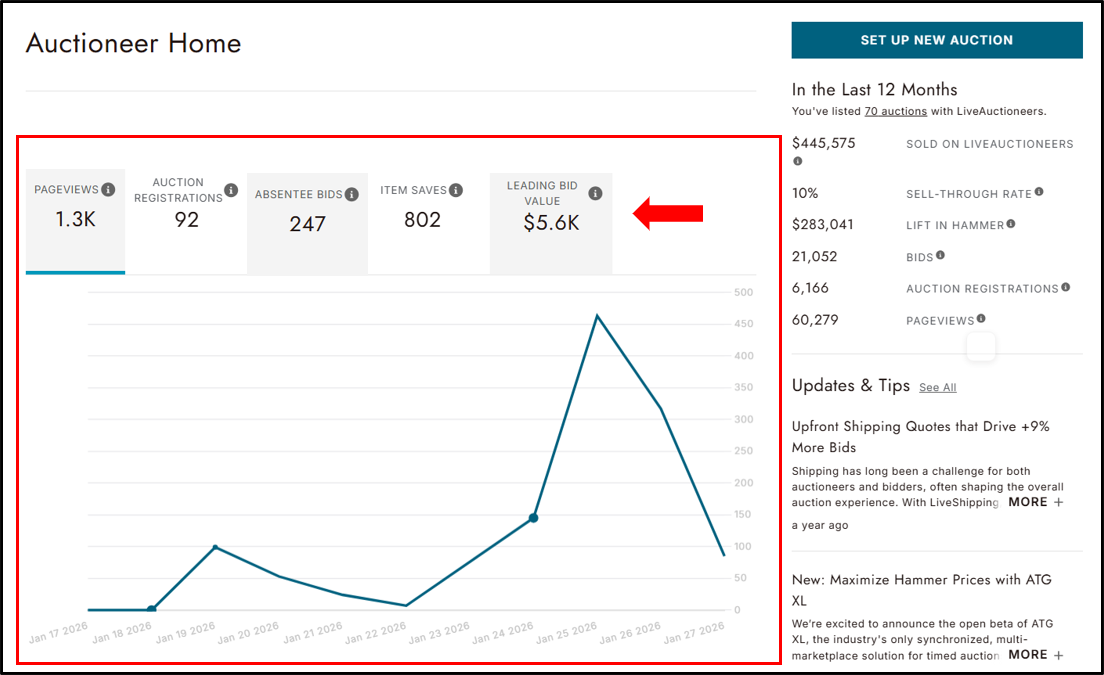Image resolution: width=1104 pixels, height=675 pixels.
Task: Click the 21,052 bids value
Action: pos(815,256)
